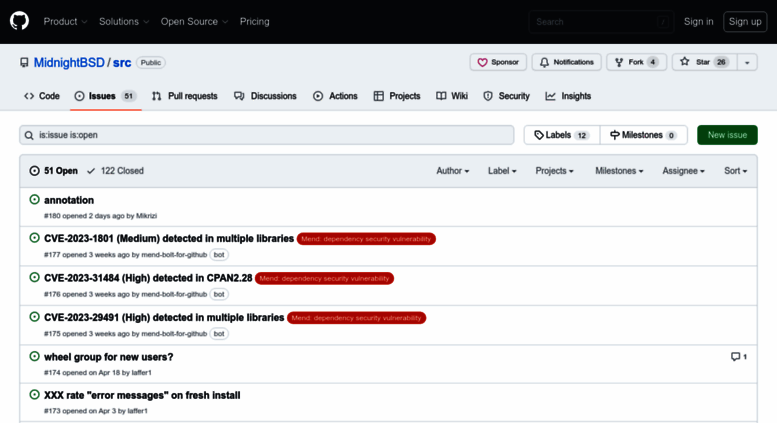Star the repository
Screen dimensions: 777x423
pyautogui.click(x=705, y=62)
